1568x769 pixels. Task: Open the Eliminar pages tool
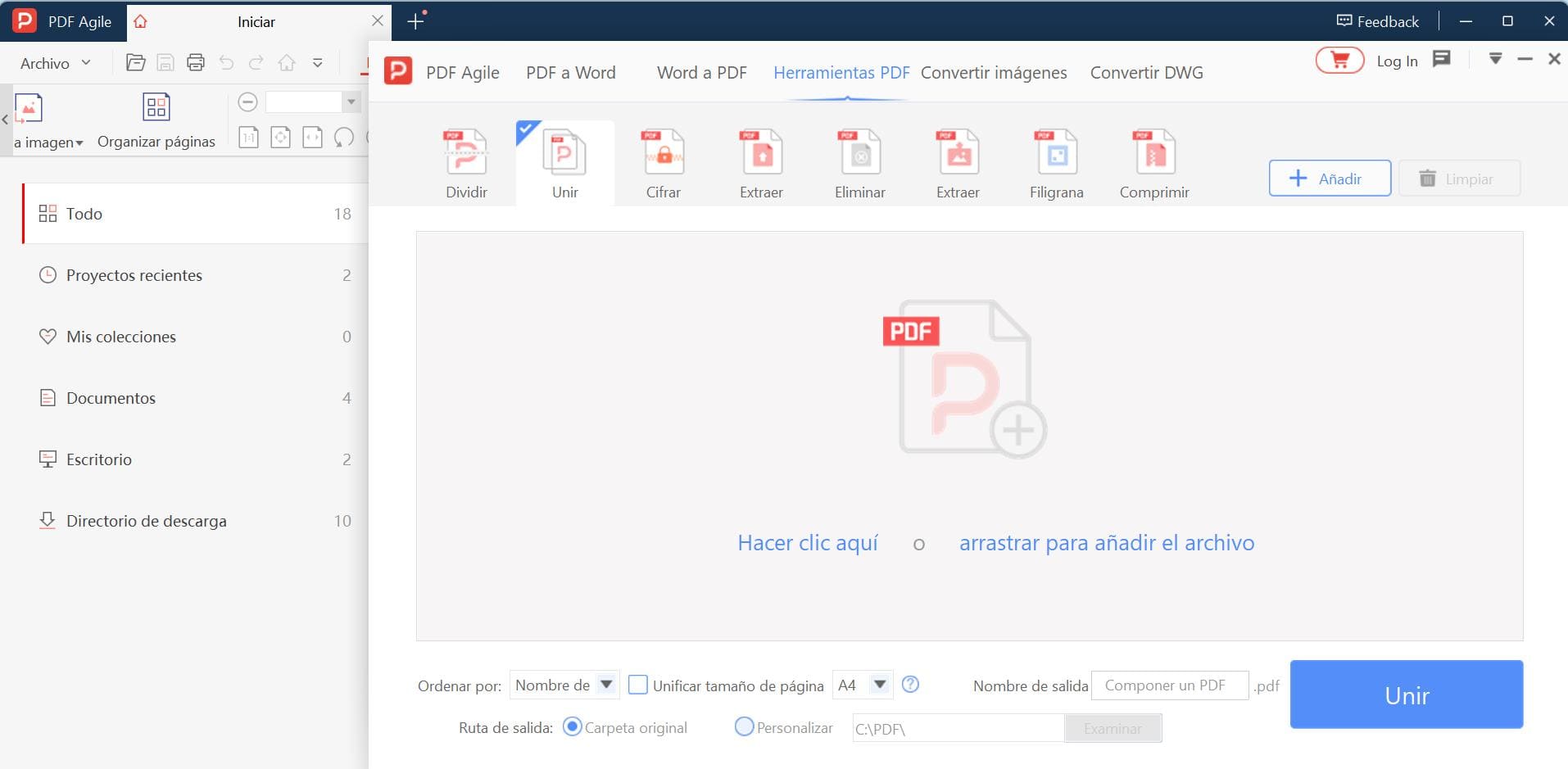(x=859, y=164)
